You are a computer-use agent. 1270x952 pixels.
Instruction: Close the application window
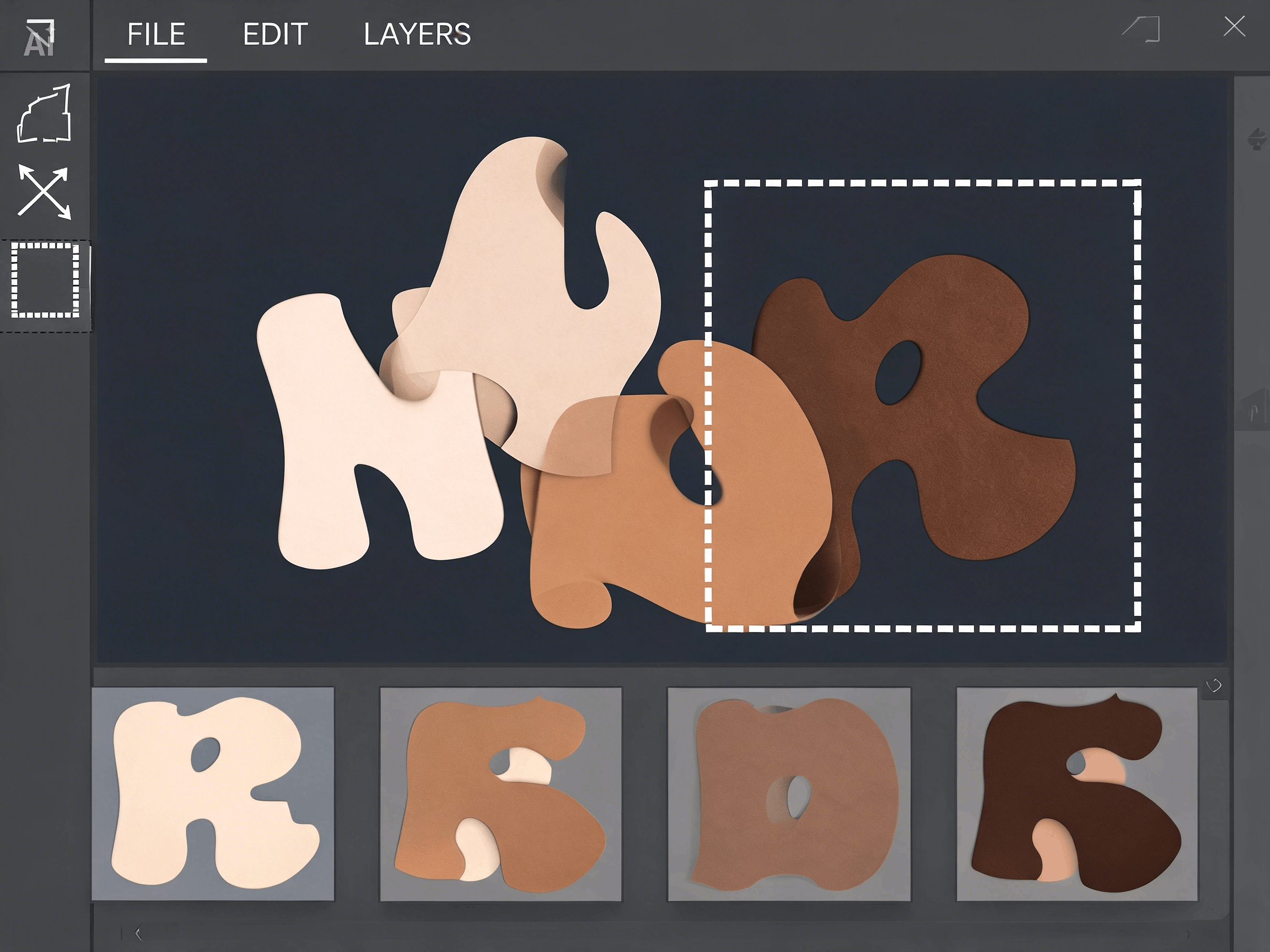[1234, 26]
